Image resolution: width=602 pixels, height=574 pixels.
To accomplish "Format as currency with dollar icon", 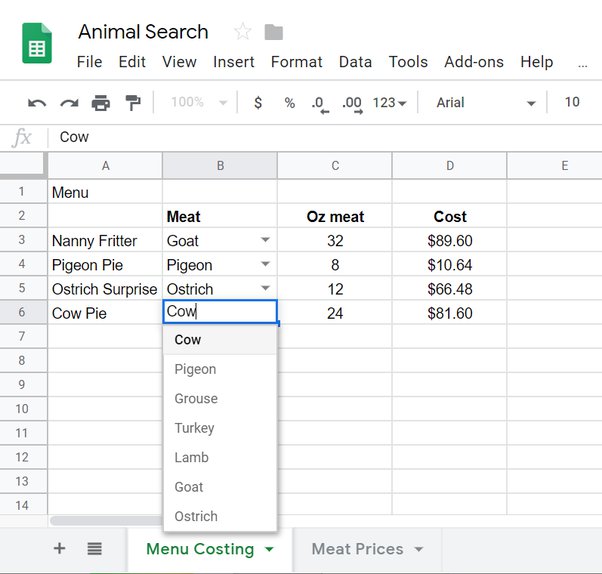I will tap(258, 103).
